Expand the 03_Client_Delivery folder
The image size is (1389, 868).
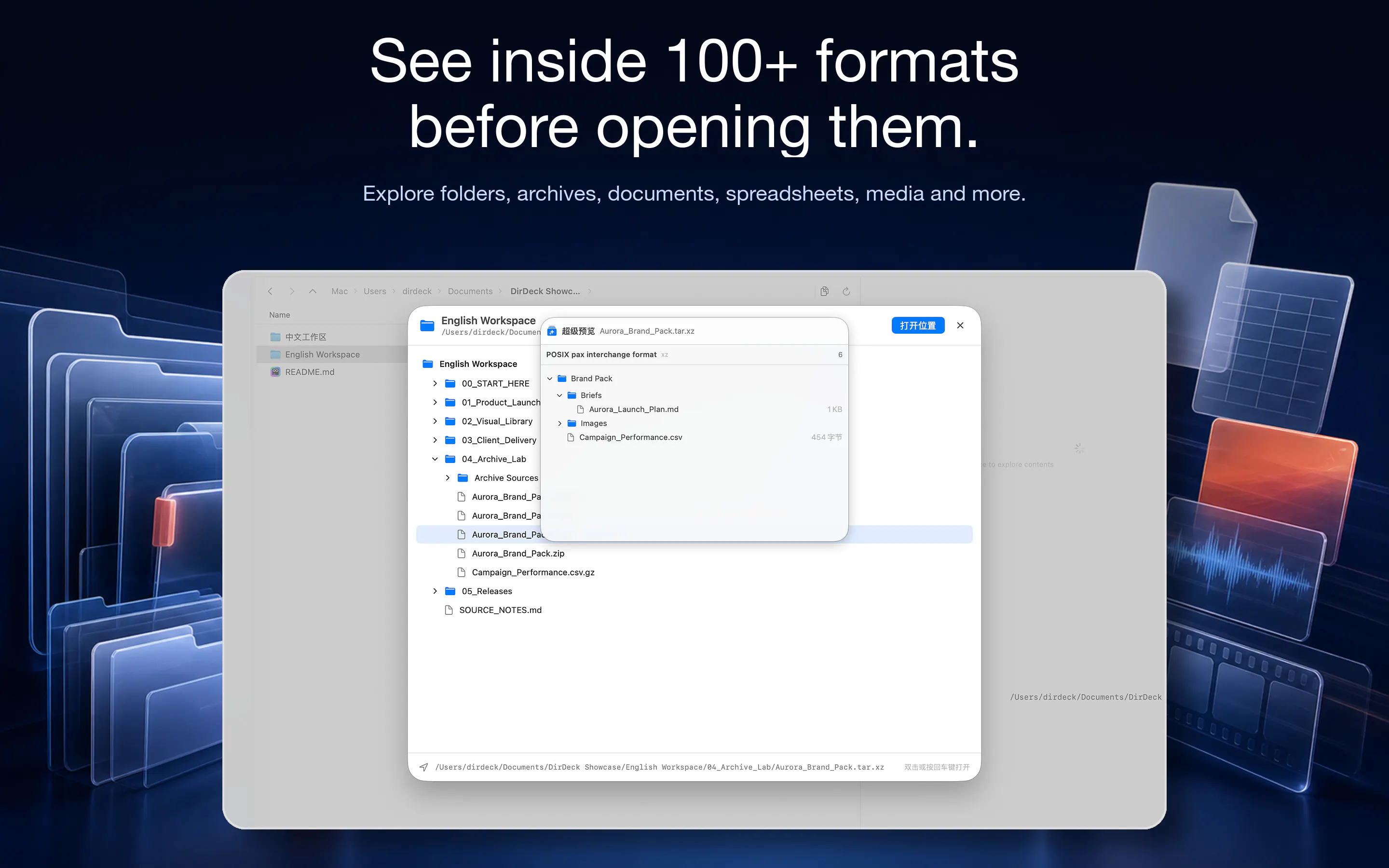(x=435, y=440)
